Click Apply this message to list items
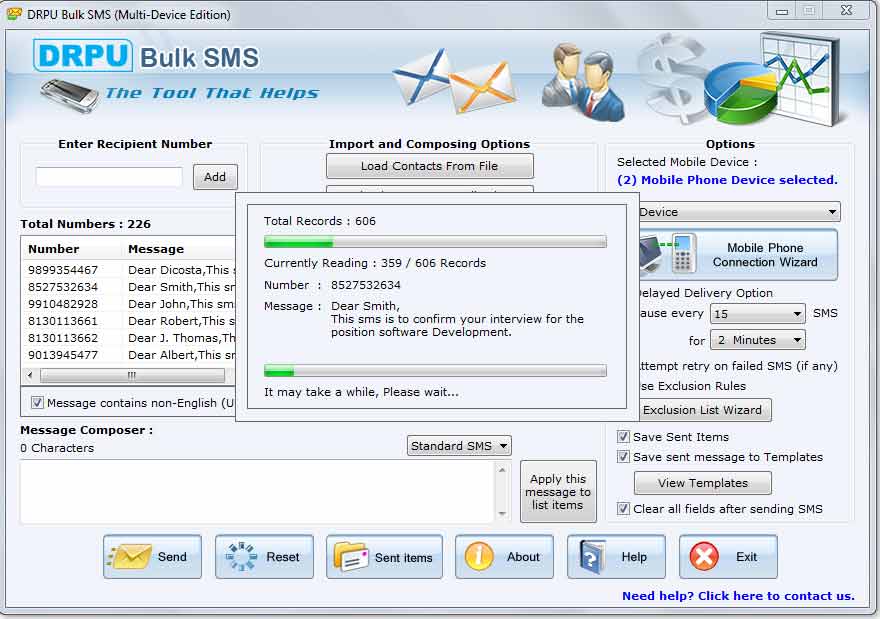Screen dimensions: 880x619 pos(558,492)
